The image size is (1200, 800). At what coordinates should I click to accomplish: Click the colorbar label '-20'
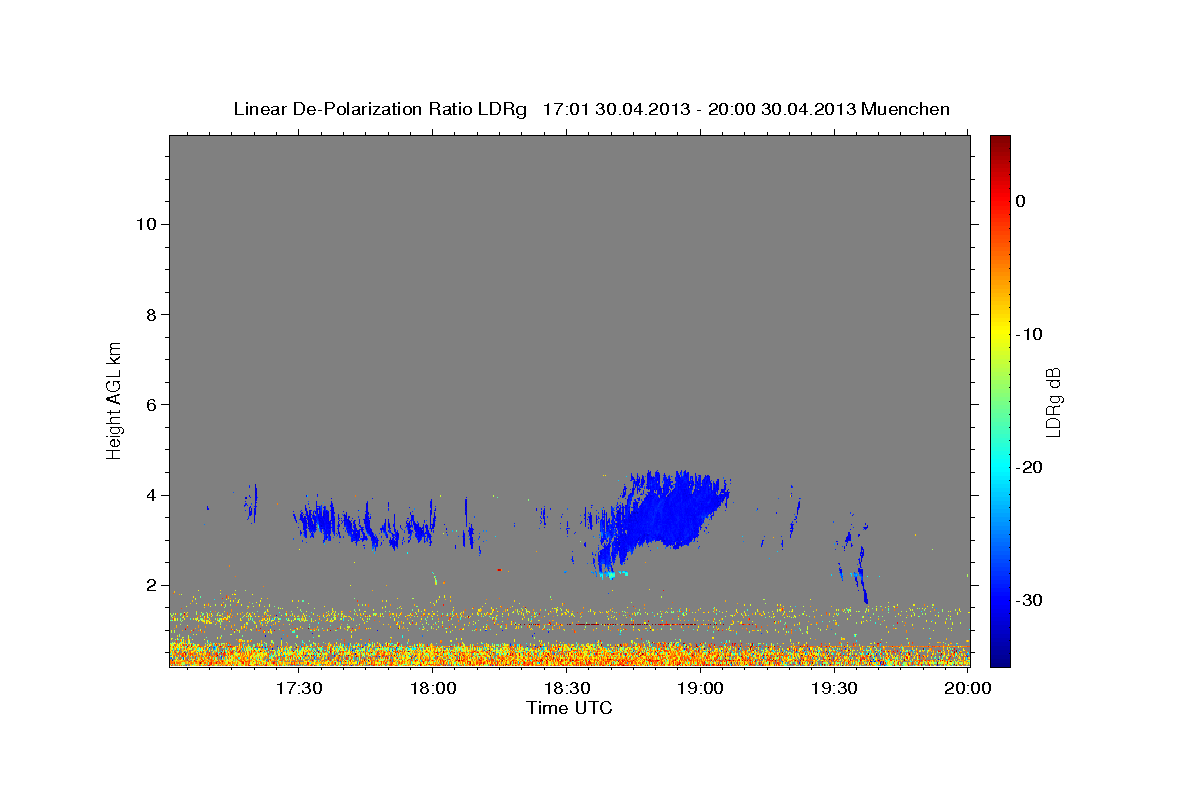click(x=1029, y=467)
